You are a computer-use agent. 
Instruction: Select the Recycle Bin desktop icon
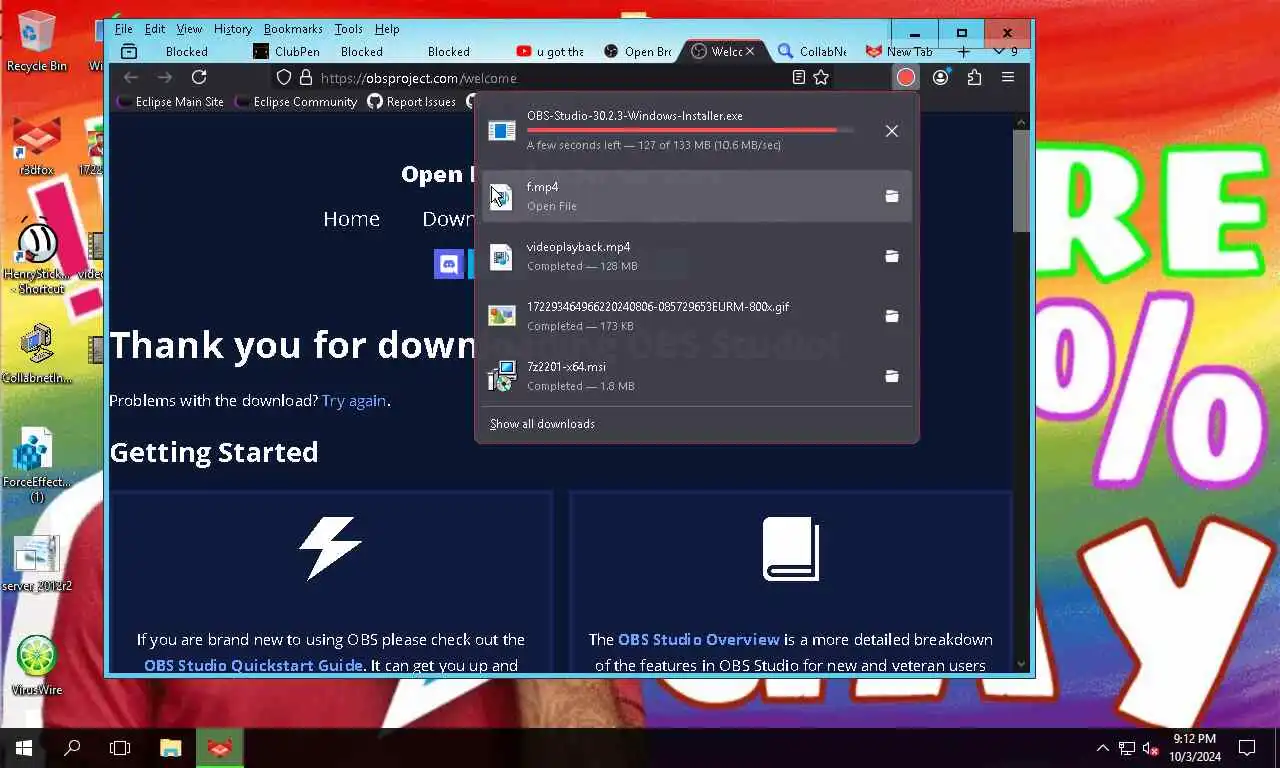coord(37,41)
